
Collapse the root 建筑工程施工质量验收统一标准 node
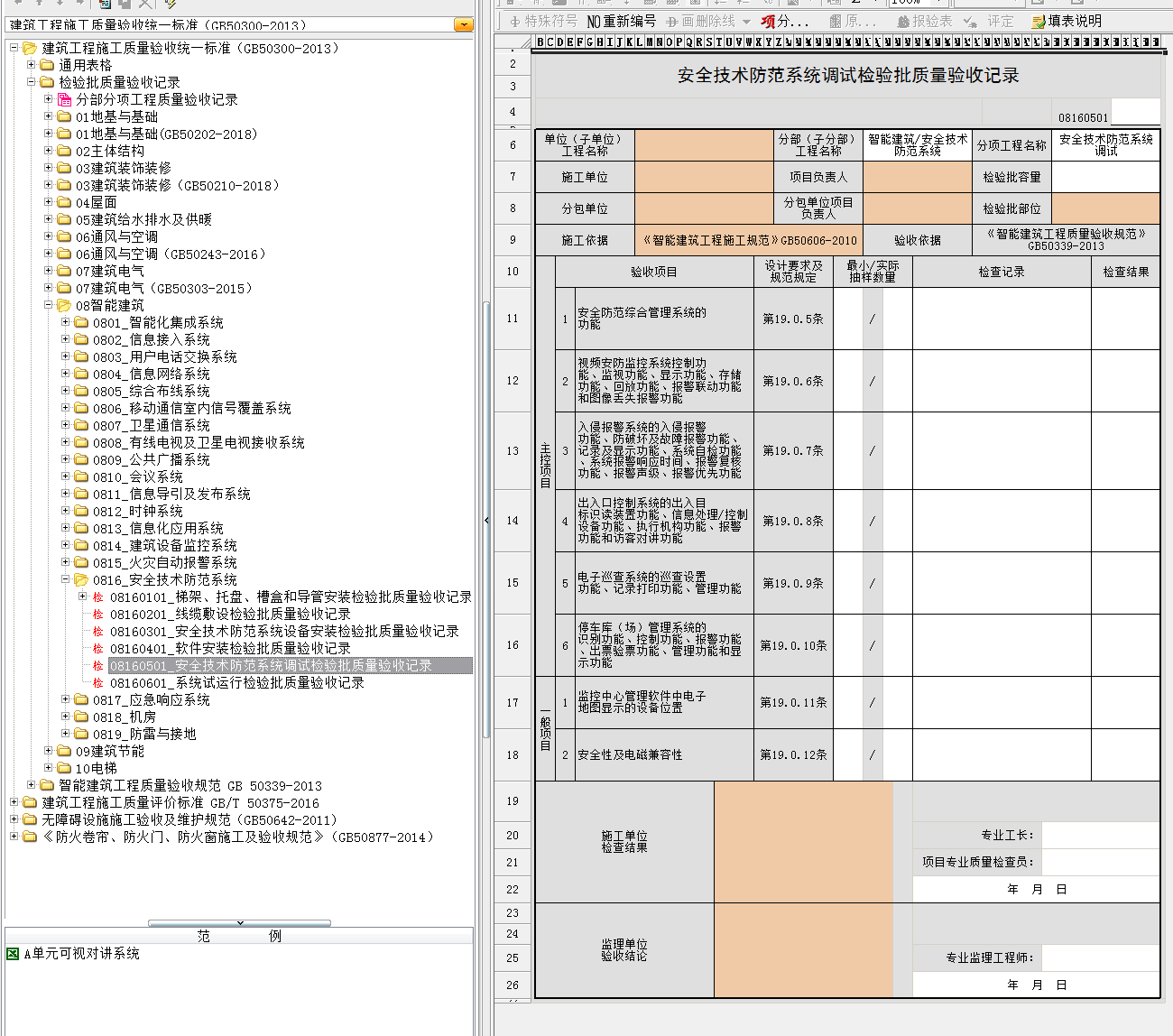[x=14, y=48]
